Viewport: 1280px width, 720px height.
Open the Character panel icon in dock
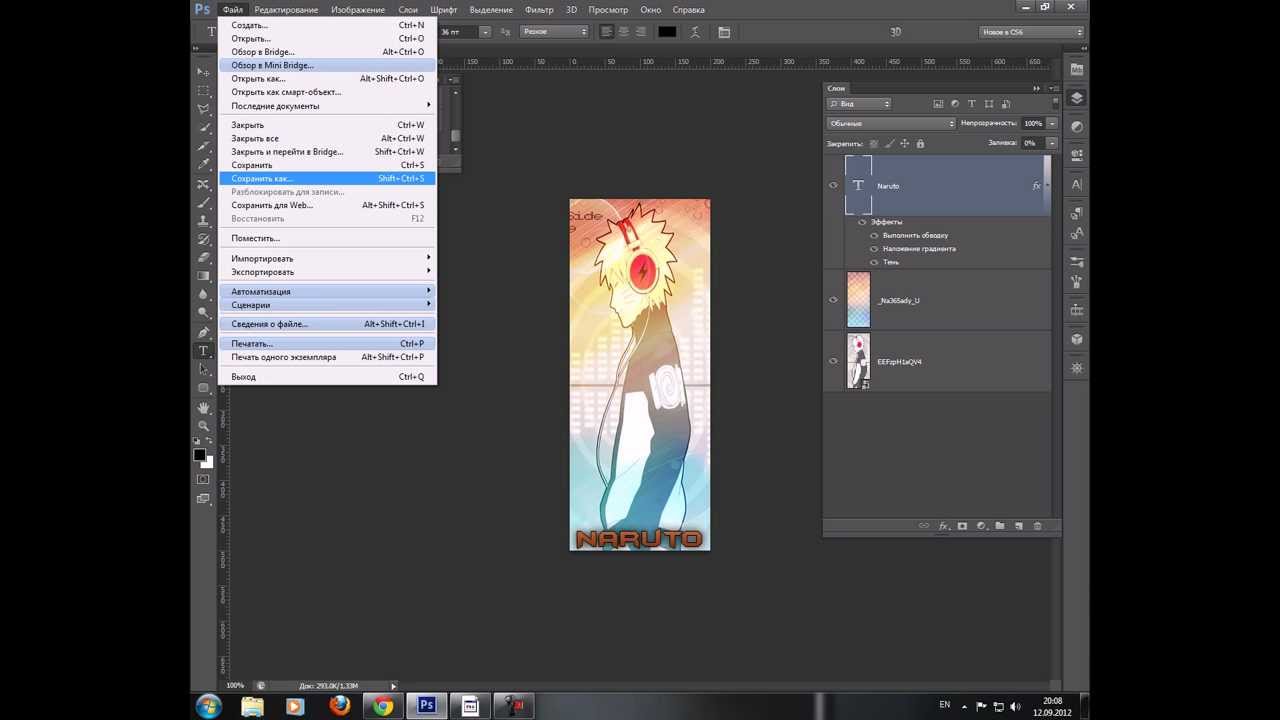(x=1076, y=185)
